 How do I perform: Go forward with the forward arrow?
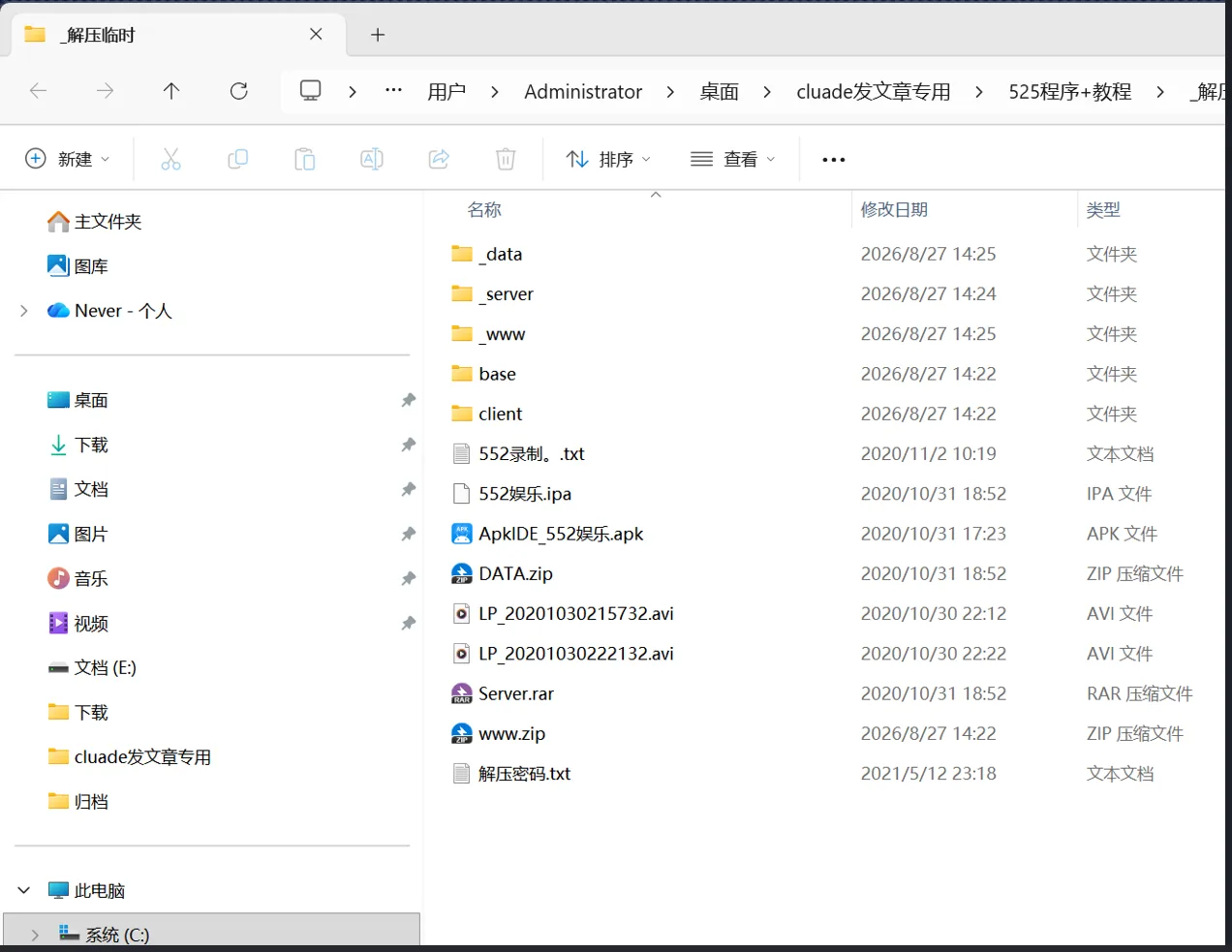pos(105,91)
